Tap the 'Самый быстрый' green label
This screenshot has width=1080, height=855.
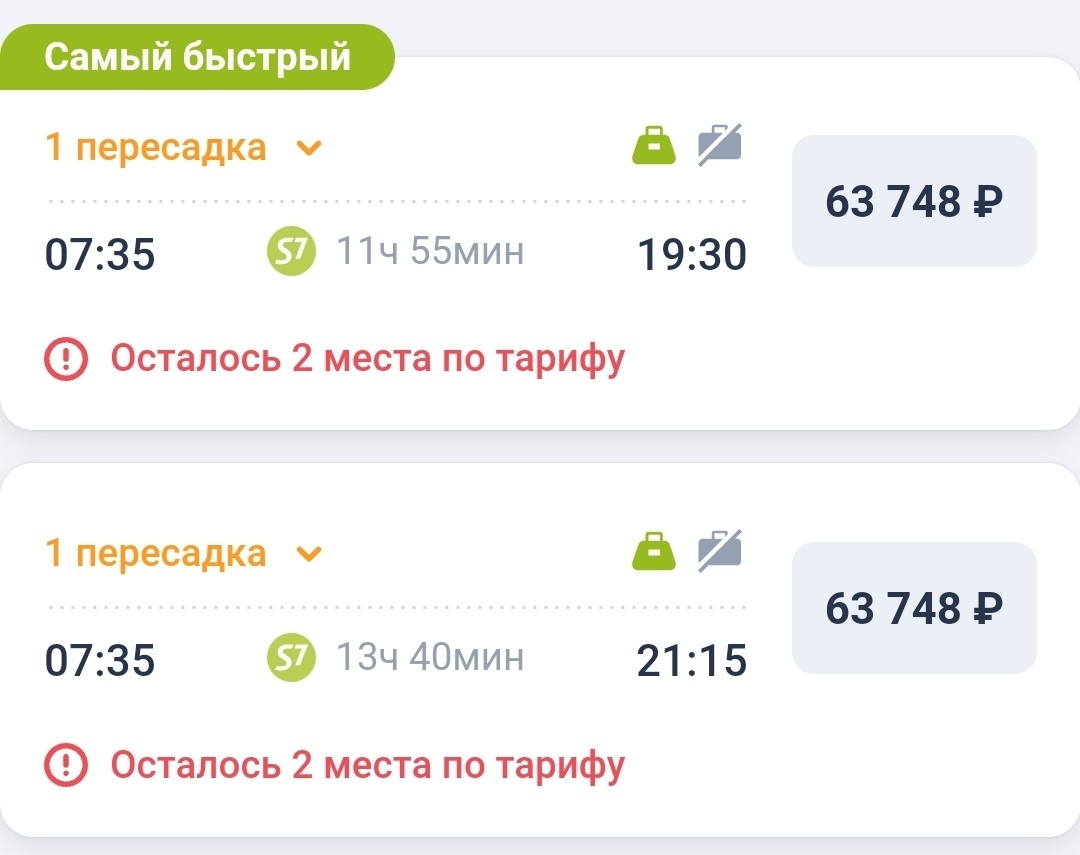coord(197,57)
